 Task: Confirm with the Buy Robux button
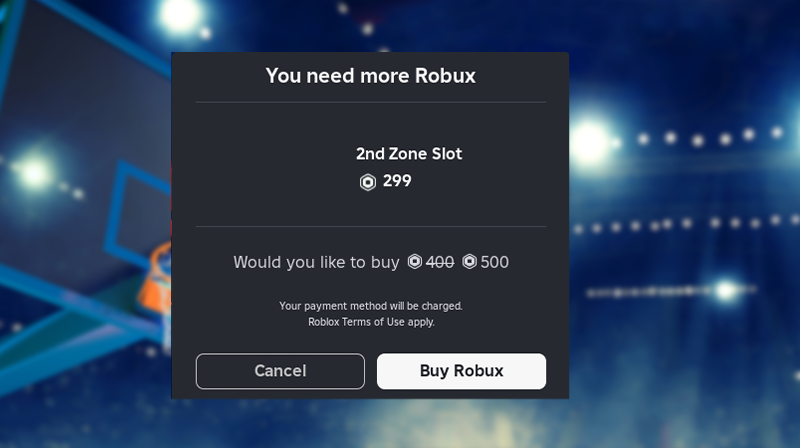461,371
